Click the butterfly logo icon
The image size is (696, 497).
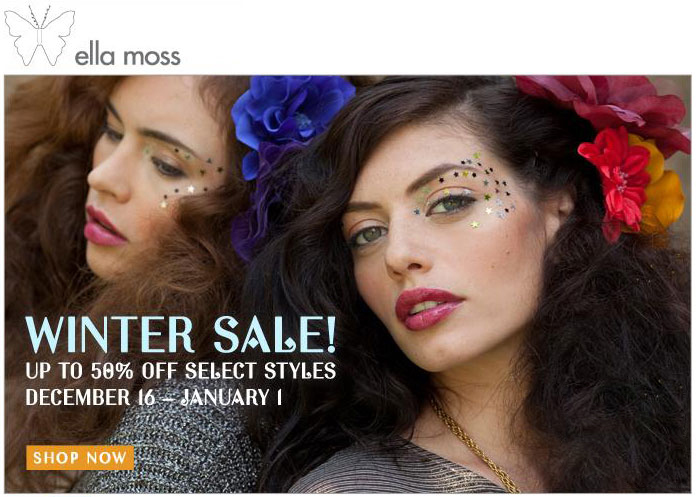click(40, 36)
